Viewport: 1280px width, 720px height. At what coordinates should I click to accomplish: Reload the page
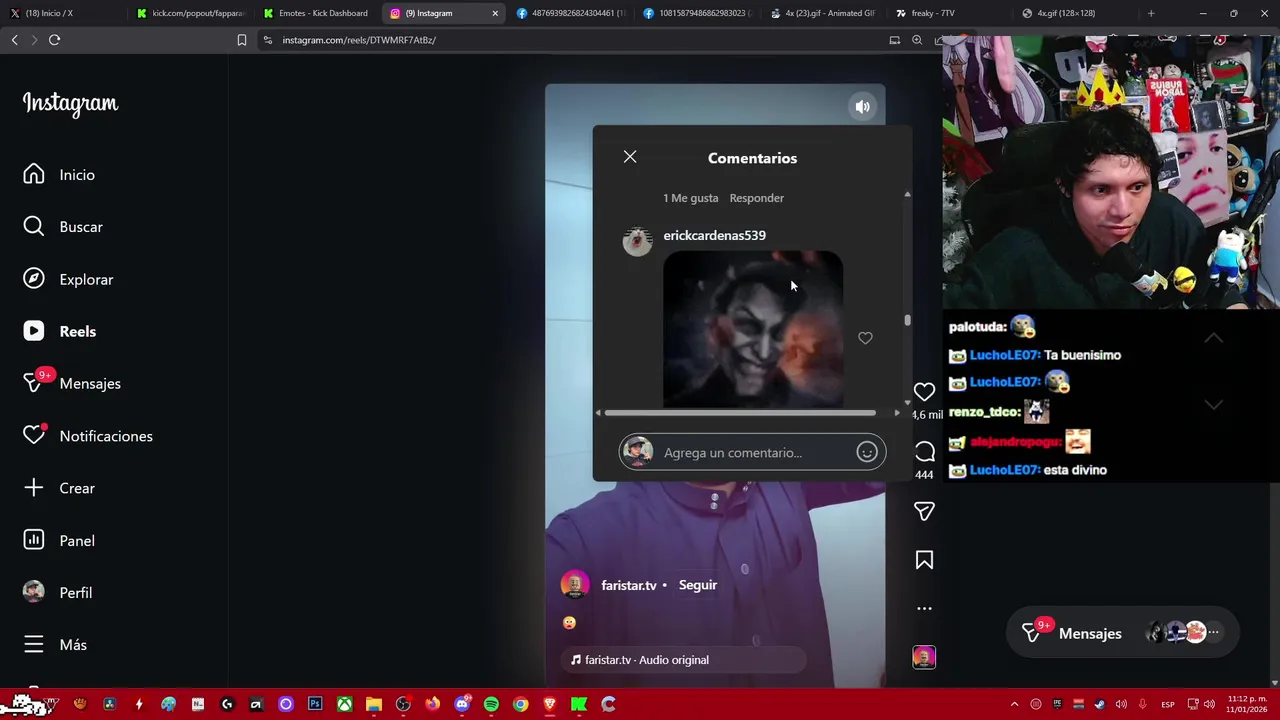click(x=54, y=40)
